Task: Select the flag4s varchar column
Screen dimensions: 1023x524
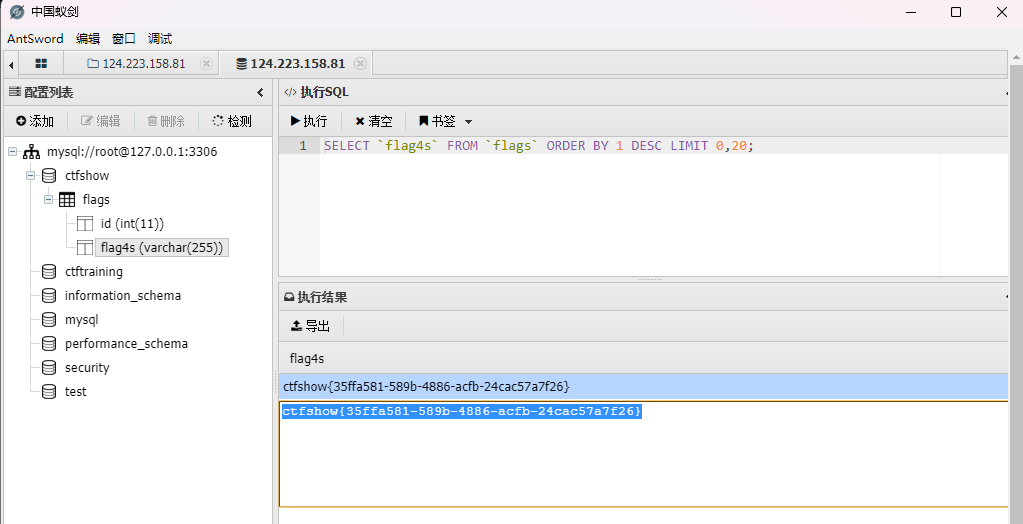Action: [x=162, y=248]
